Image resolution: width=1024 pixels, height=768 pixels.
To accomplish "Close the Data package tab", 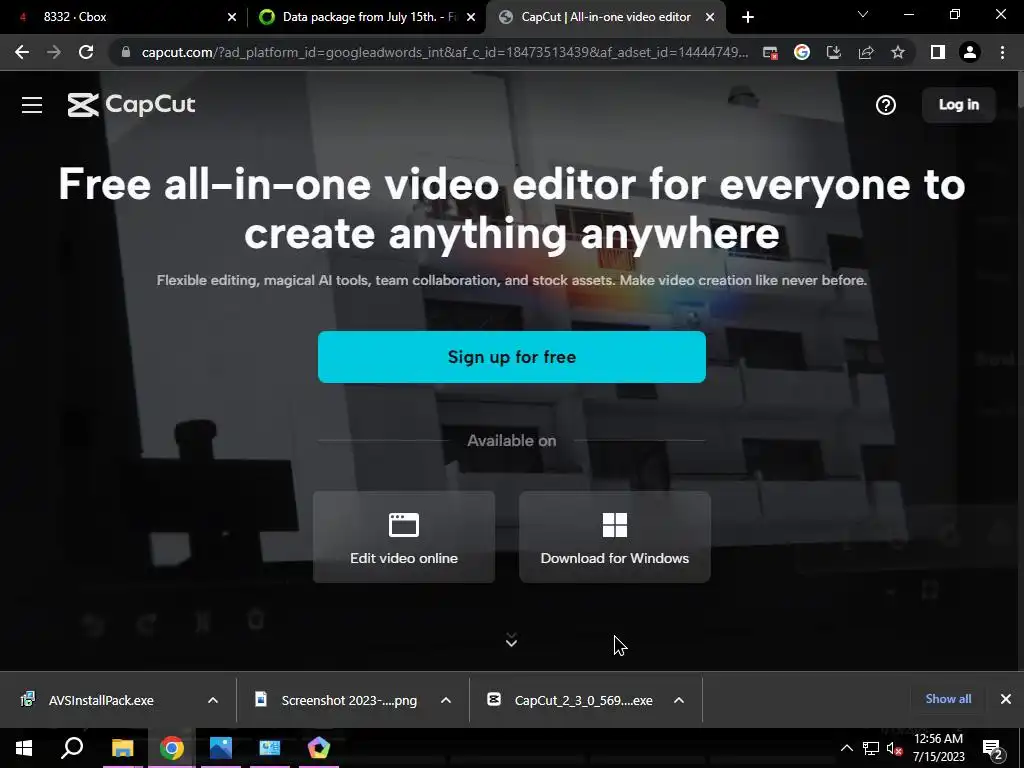I will [471, 18].
